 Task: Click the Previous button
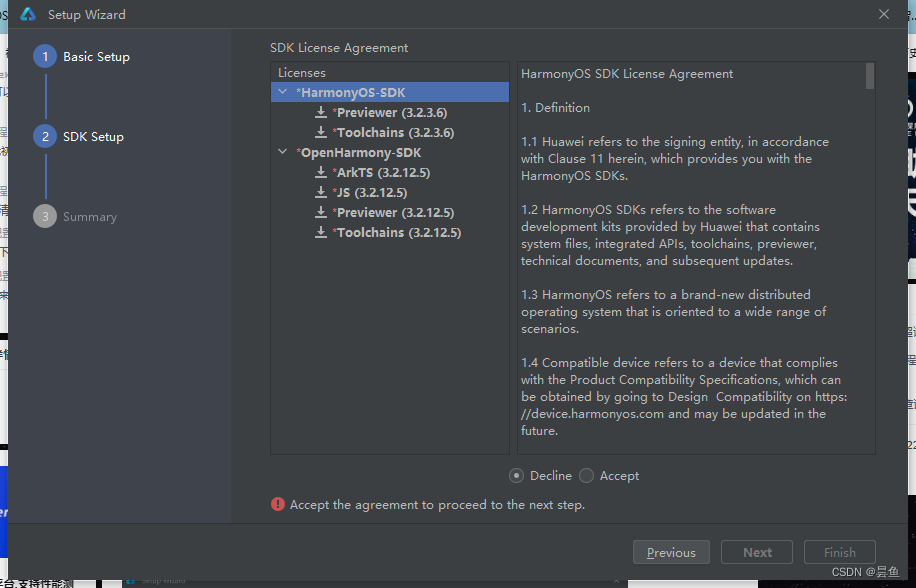pyautogui.click(x=671, y=552)
